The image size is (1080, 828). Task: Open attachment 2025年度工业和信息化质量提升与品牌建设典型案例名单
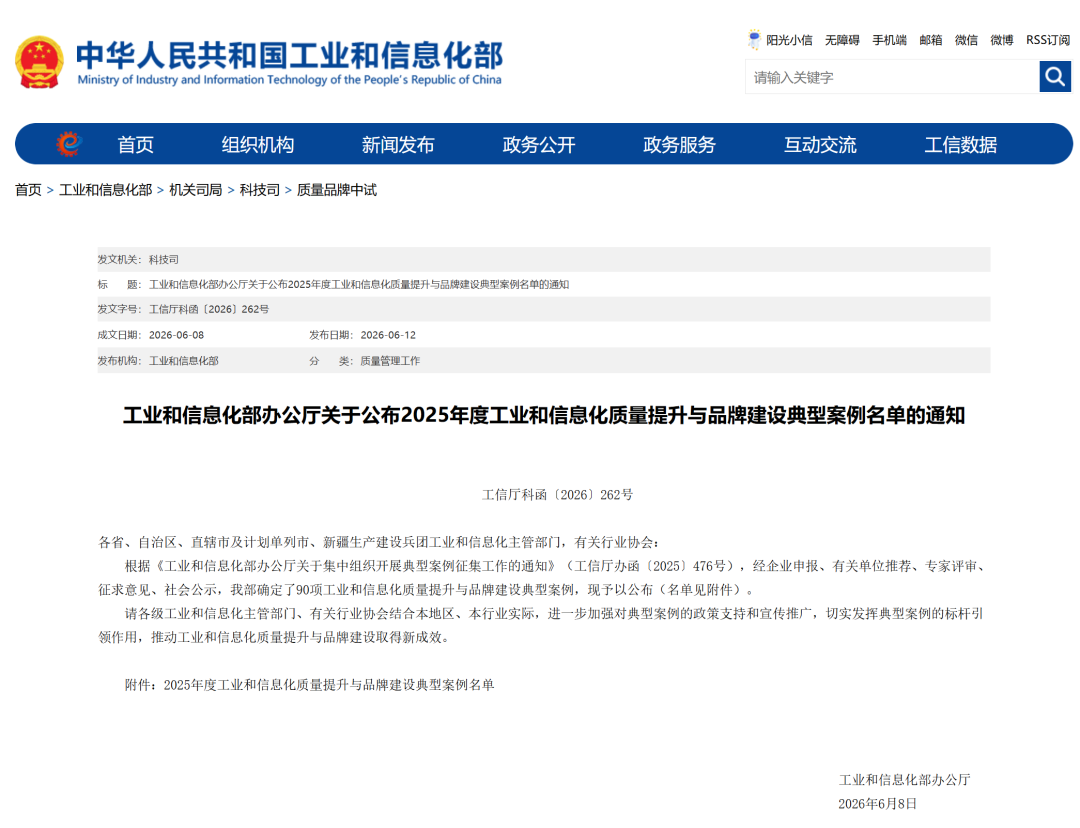(x=329, y=685)
